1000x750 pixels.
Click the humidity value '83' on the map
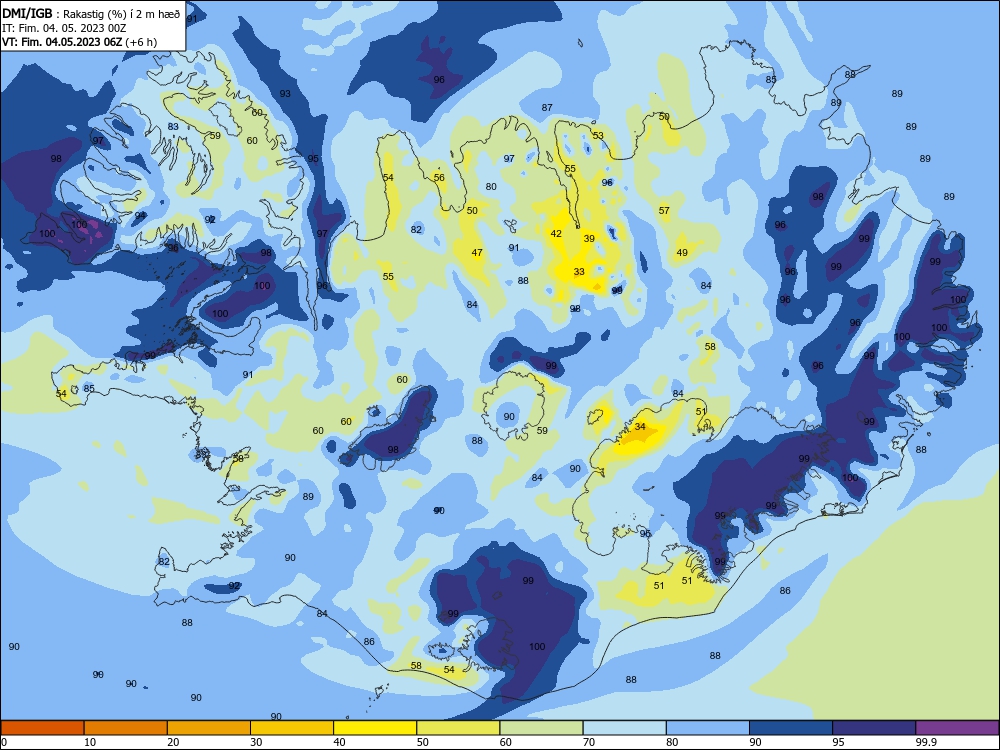173,126
